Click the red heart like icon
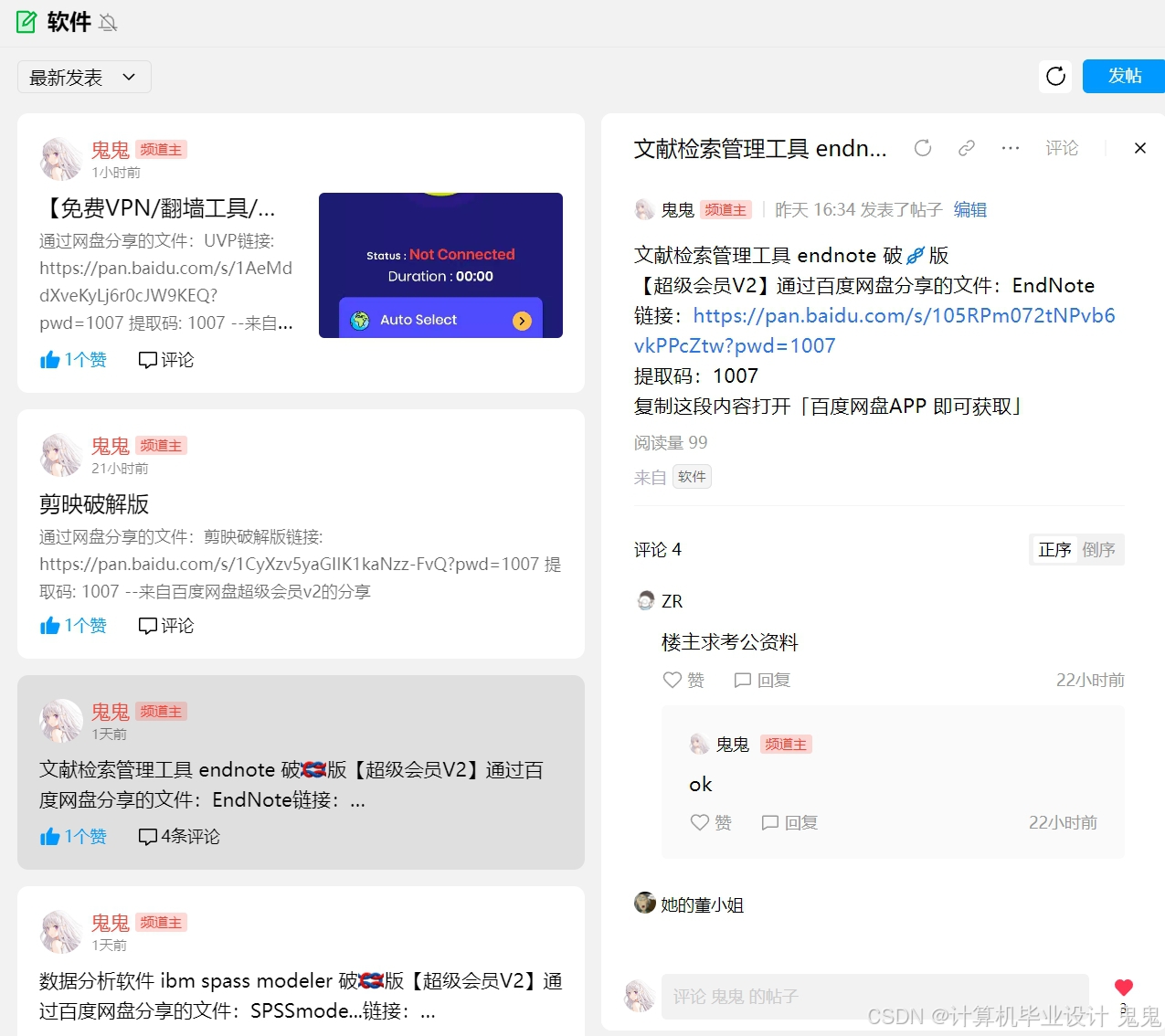The width and height of the screenshot is (1165, 1036). (1124, 988)
